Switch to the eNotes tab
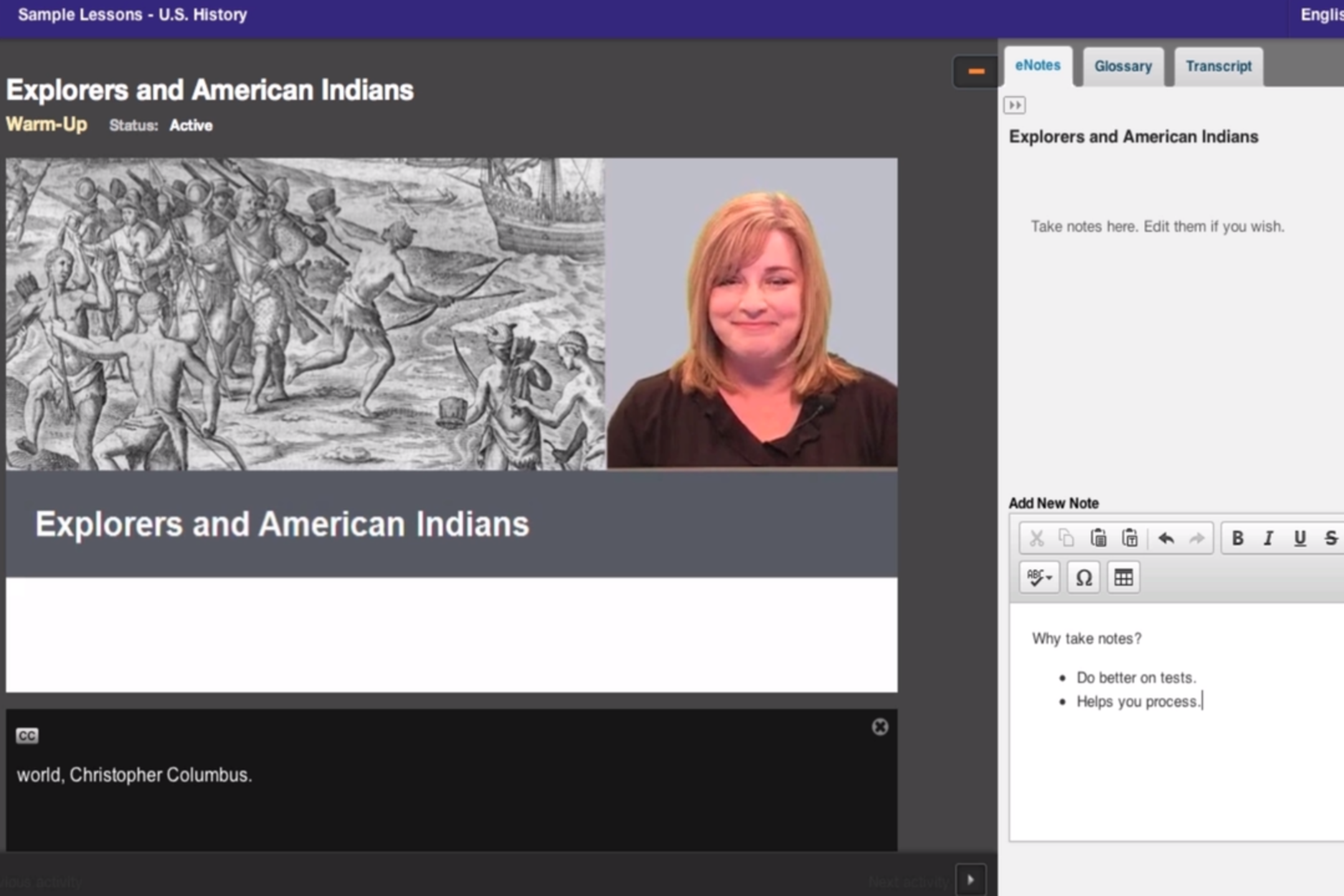The image size is (1344, 896). [x=1038, y=65]
